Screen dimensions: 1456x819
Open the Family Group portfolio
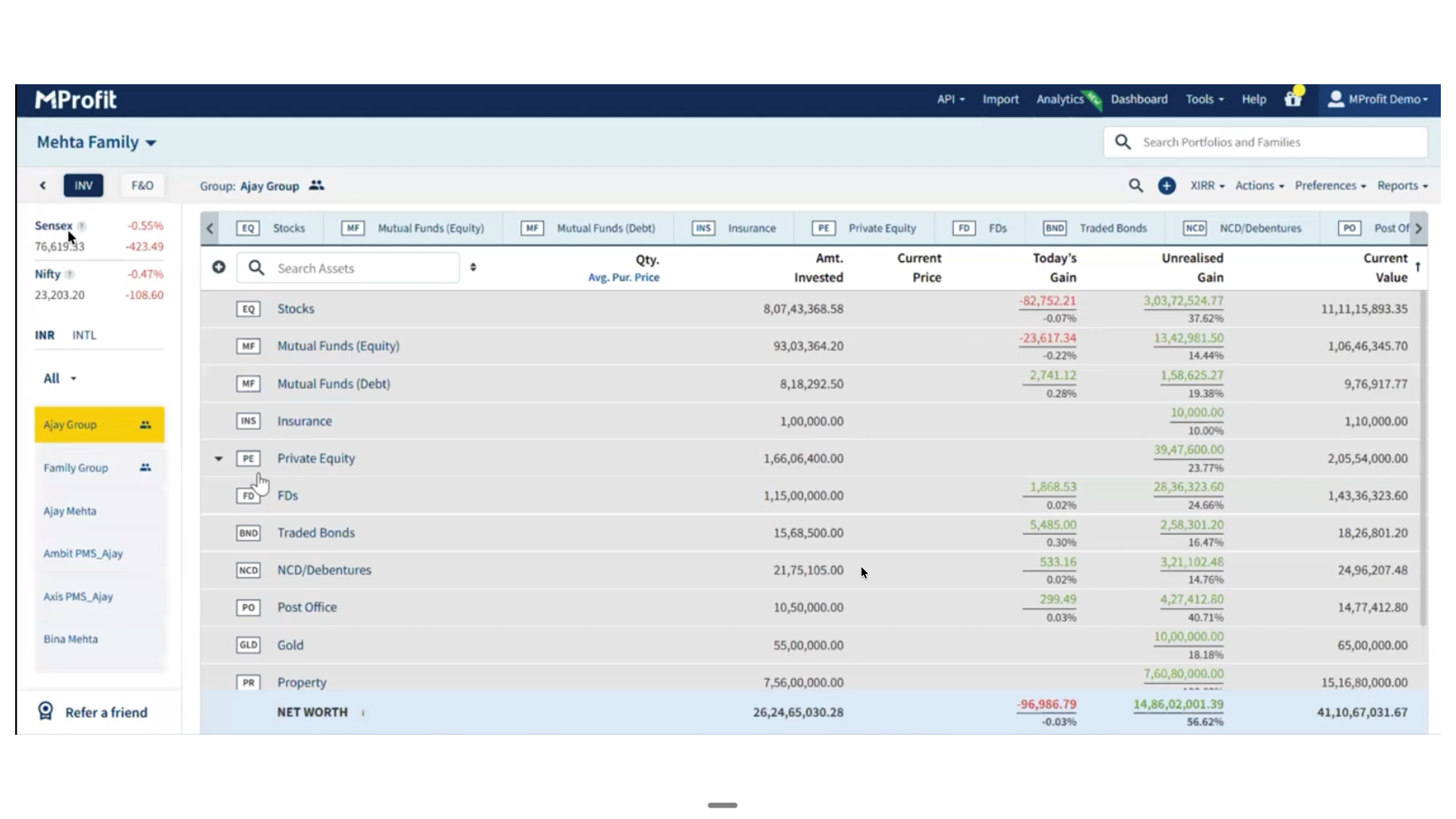(76, 468)
